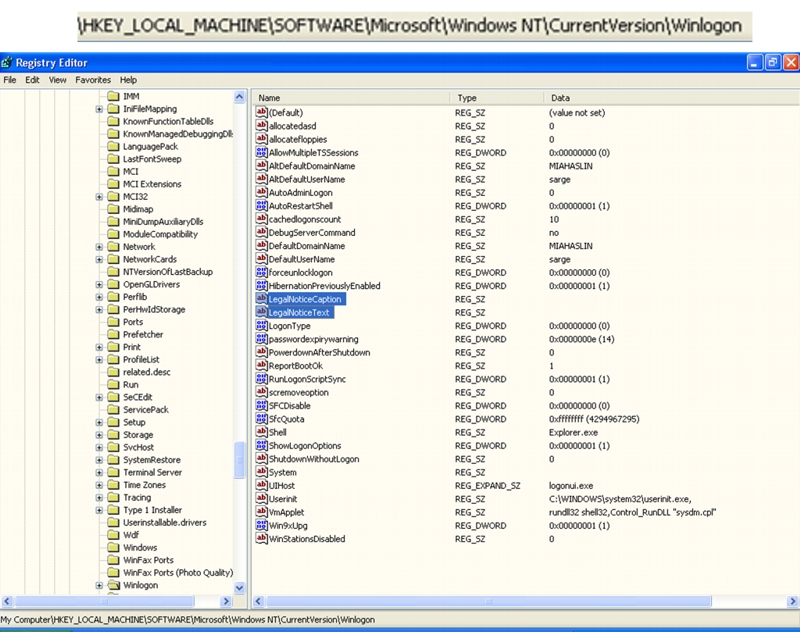The width and height of the screenshot is (800, 632).
Task: Click the passwordexpirywarning DWORD icon
Action: point(261,338)
